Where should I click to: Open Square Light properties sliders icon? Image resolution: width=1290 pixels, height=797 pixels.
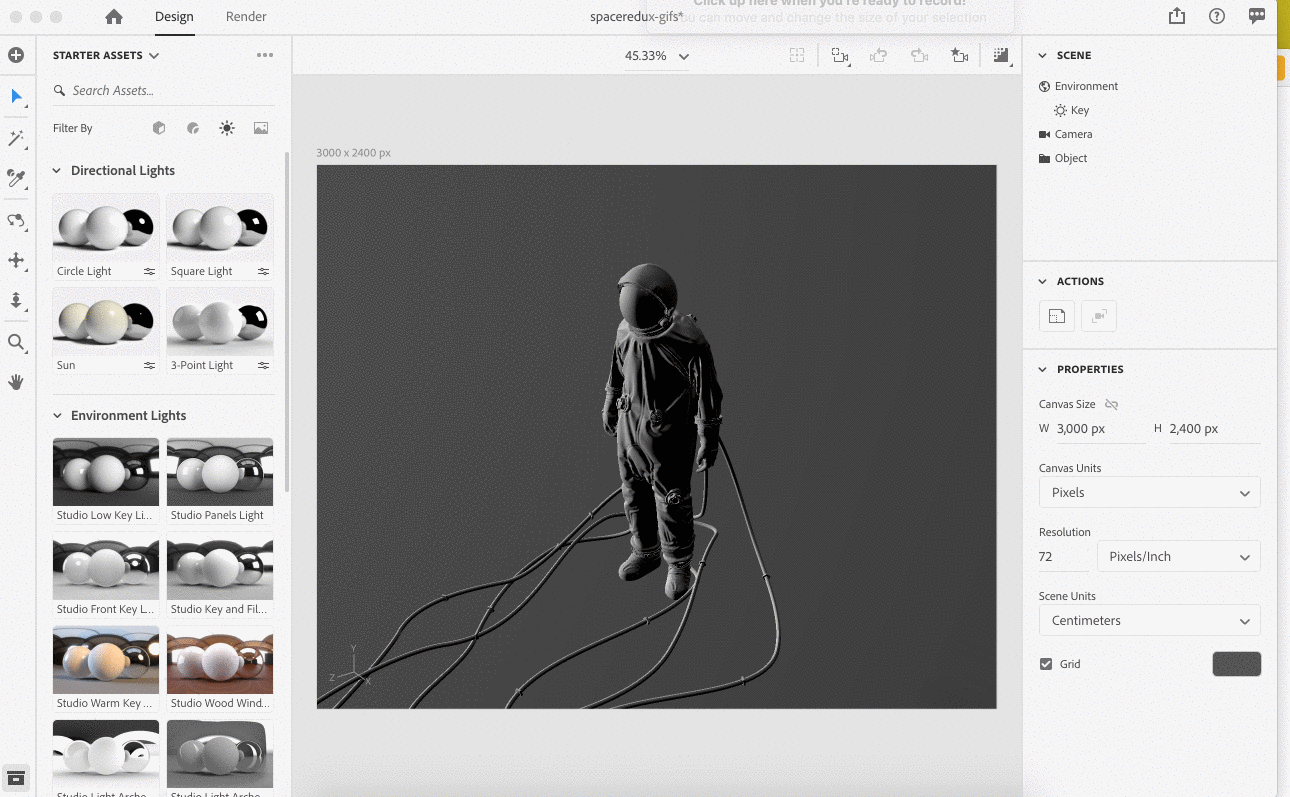[264, 271]
